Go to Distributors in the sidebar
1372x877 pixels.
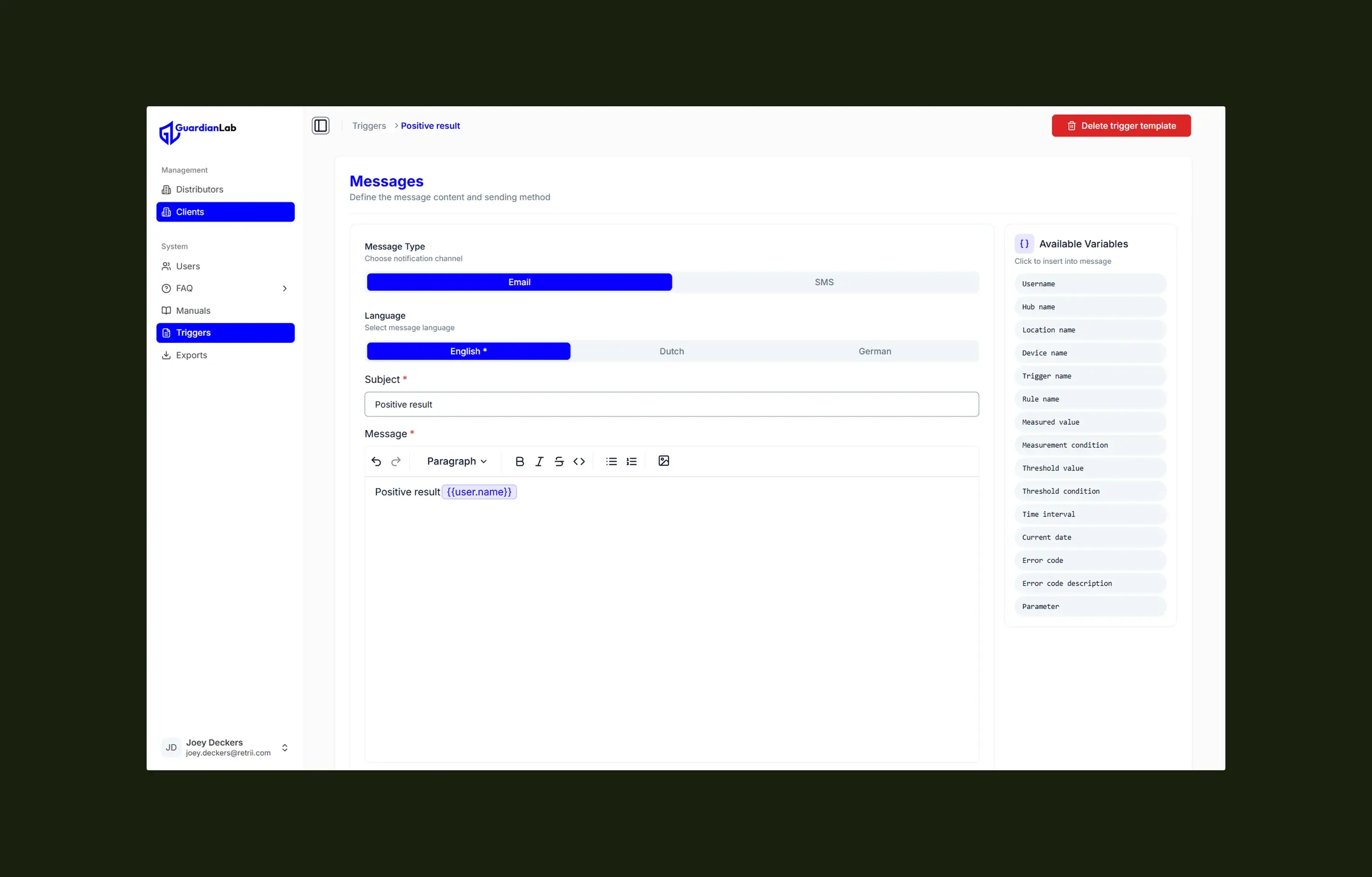(199, 189)
